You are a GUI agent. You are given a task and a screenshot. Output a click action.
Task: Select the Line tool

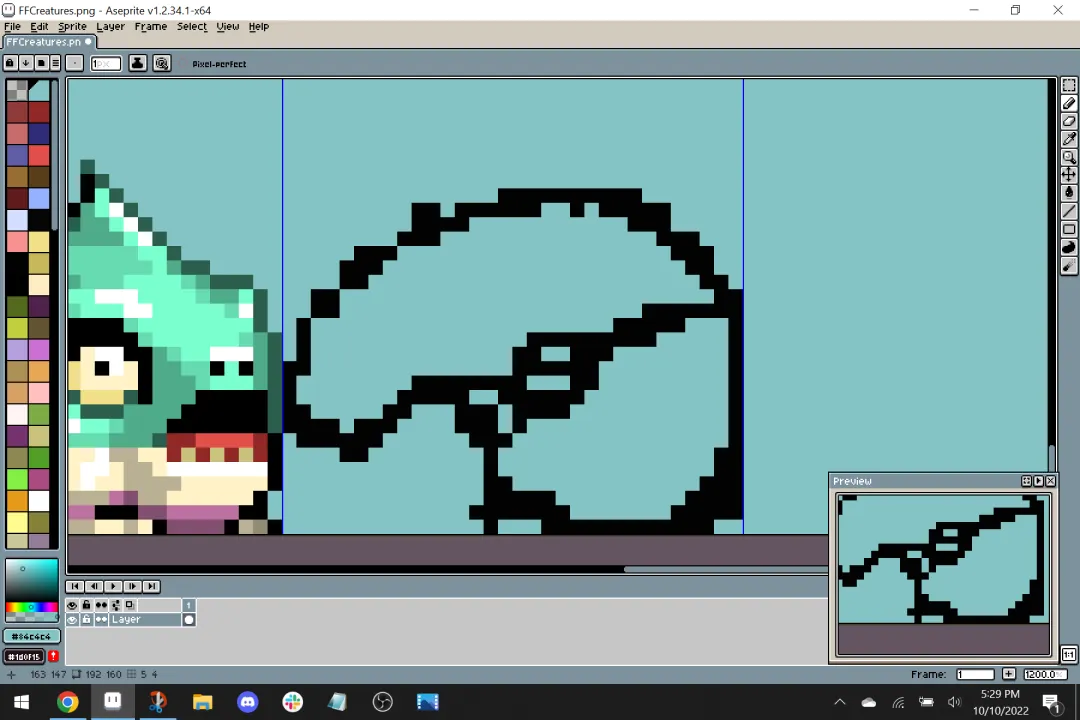tap(1068, 211)
